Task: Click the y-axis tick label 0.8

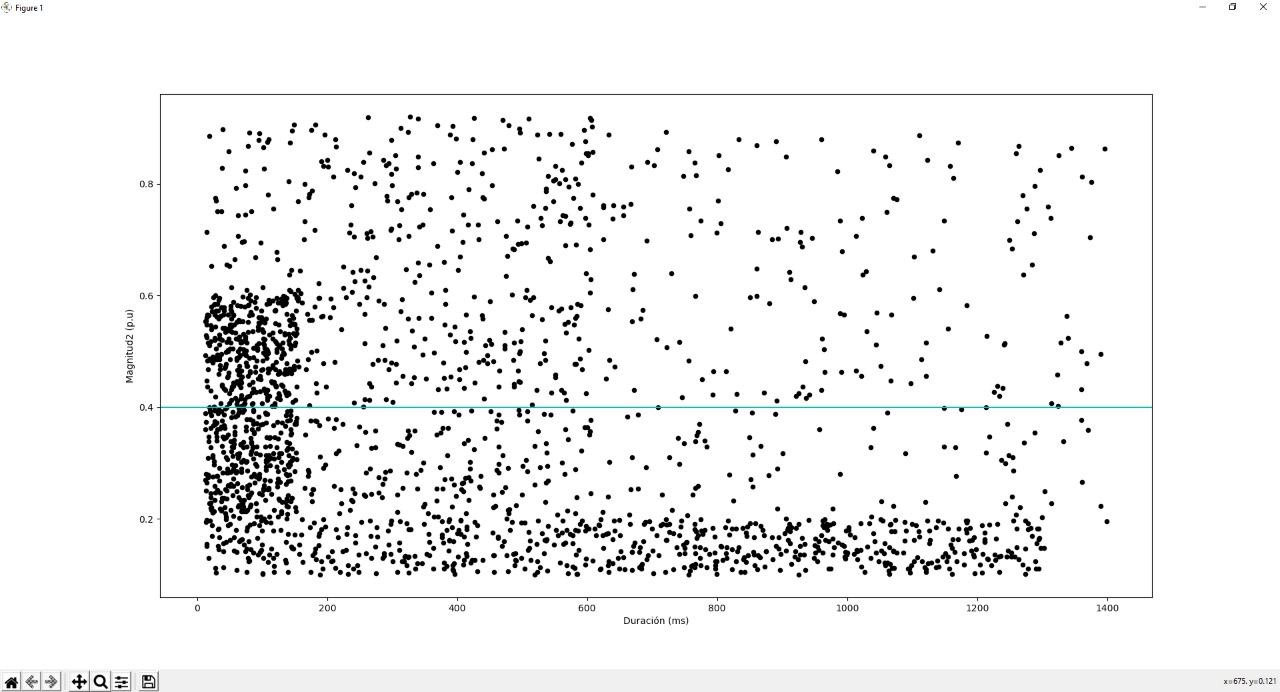Action: point(146,184)
